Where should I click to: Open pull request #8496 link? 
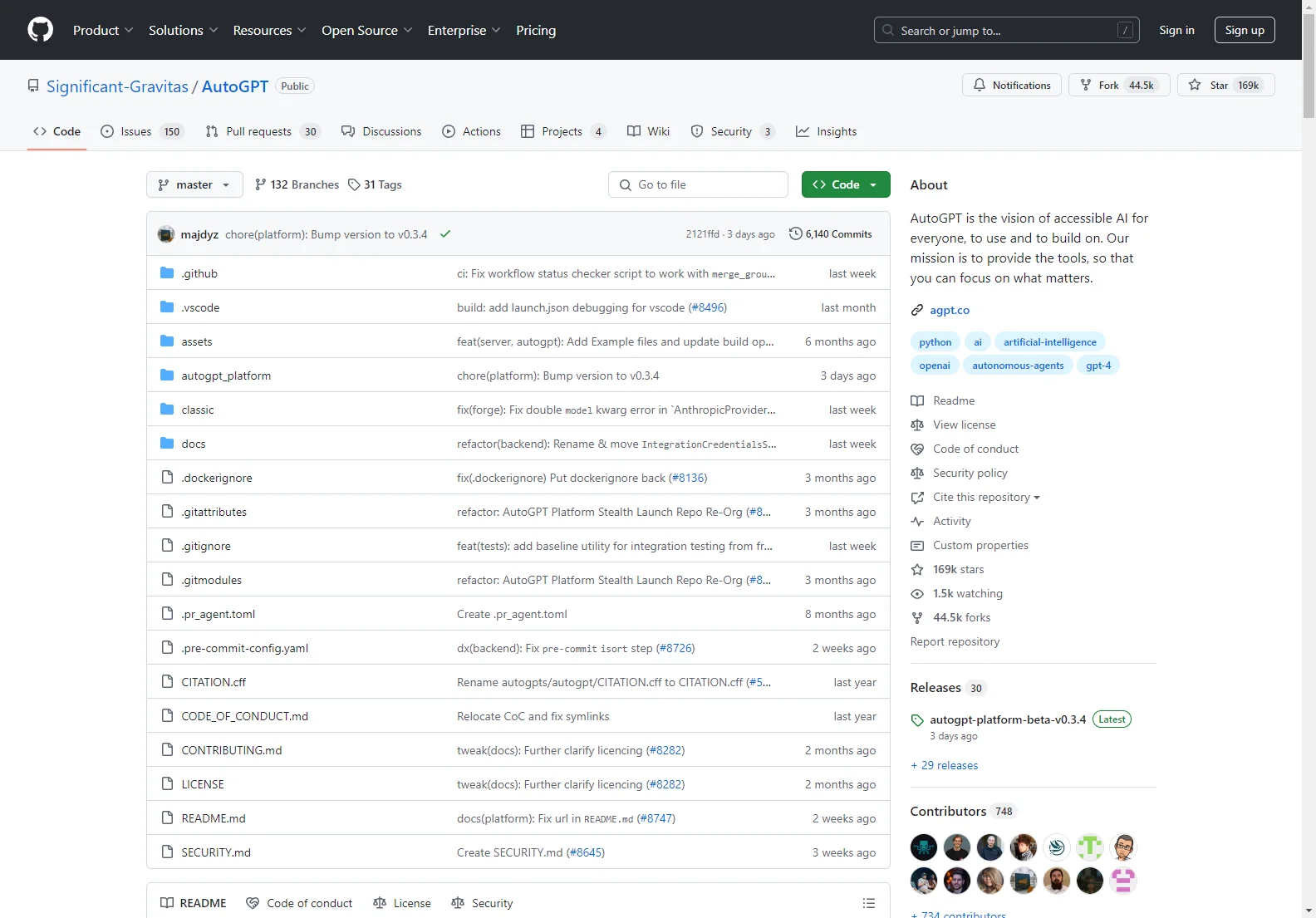pos(707,307)
